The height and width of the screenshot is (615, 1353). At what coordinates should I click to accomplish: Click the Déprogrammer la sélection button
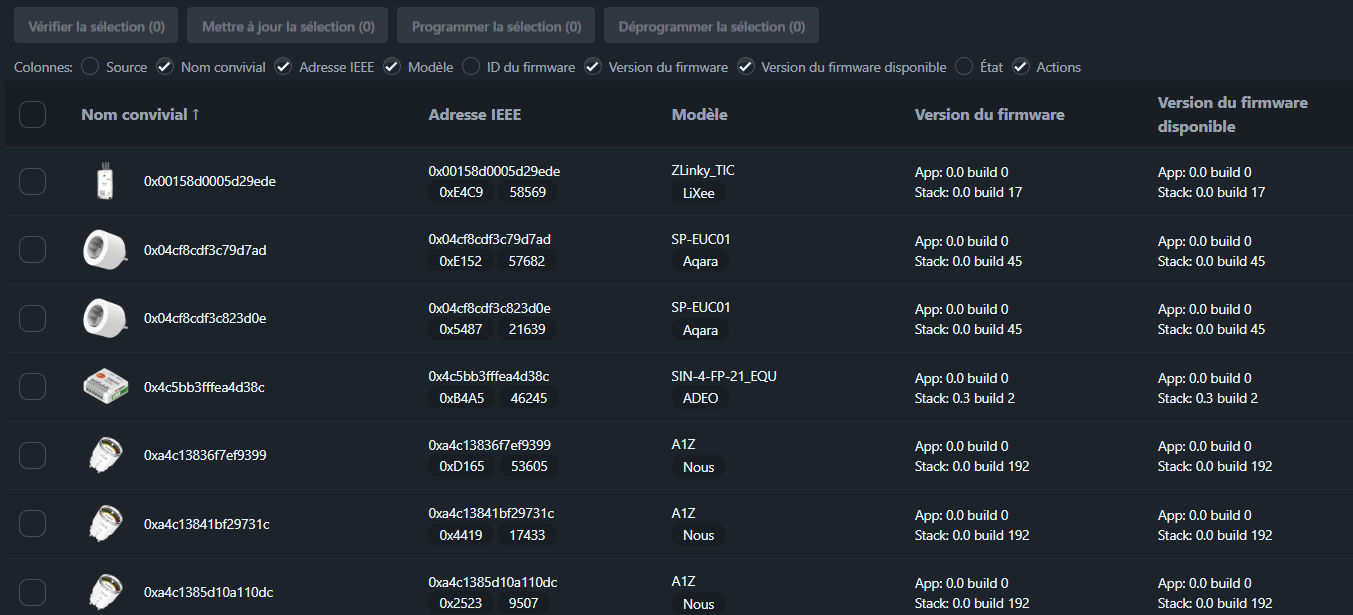pos(711,26)
